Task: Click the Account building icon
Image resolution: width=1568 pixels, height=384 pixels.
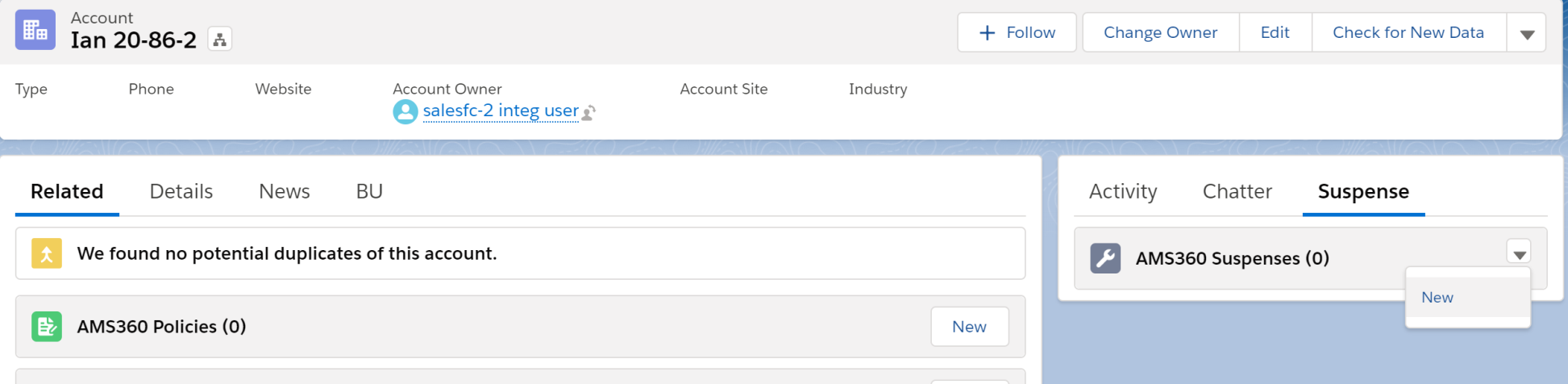Action: tap(35, 30)
